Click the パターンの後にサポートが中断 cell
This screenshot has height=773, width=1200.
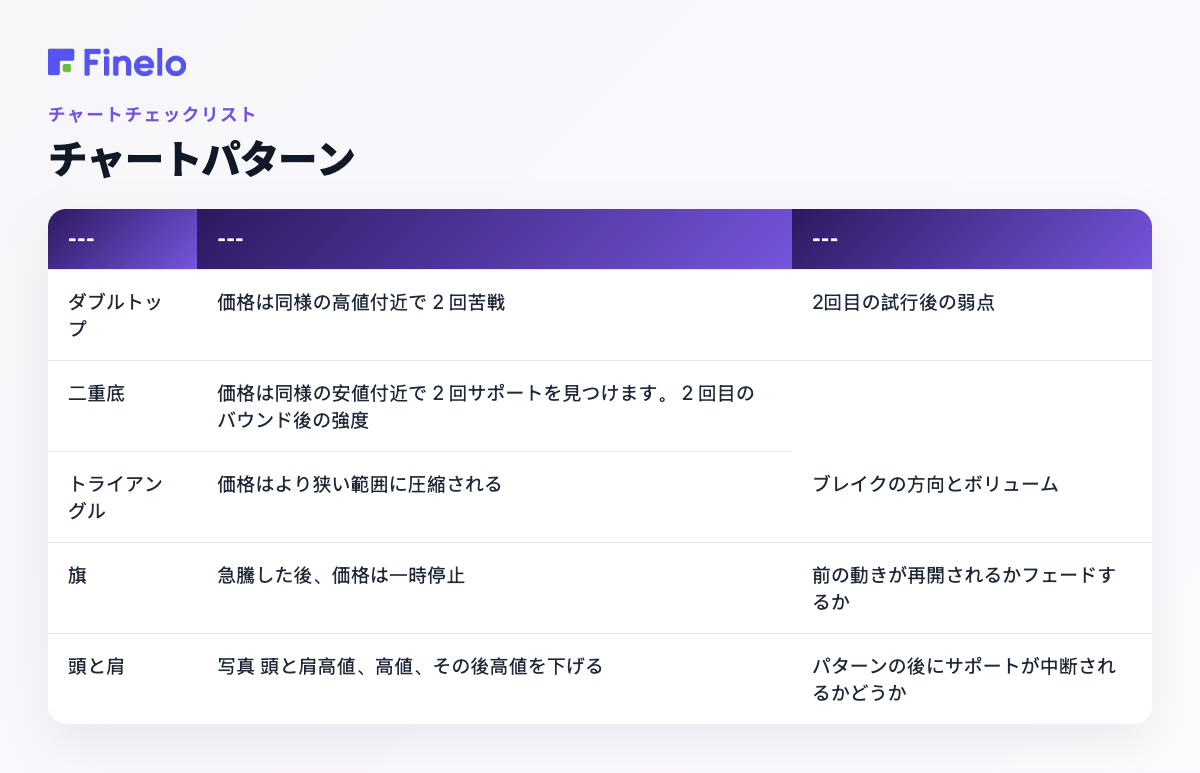(x=972, y=679)
